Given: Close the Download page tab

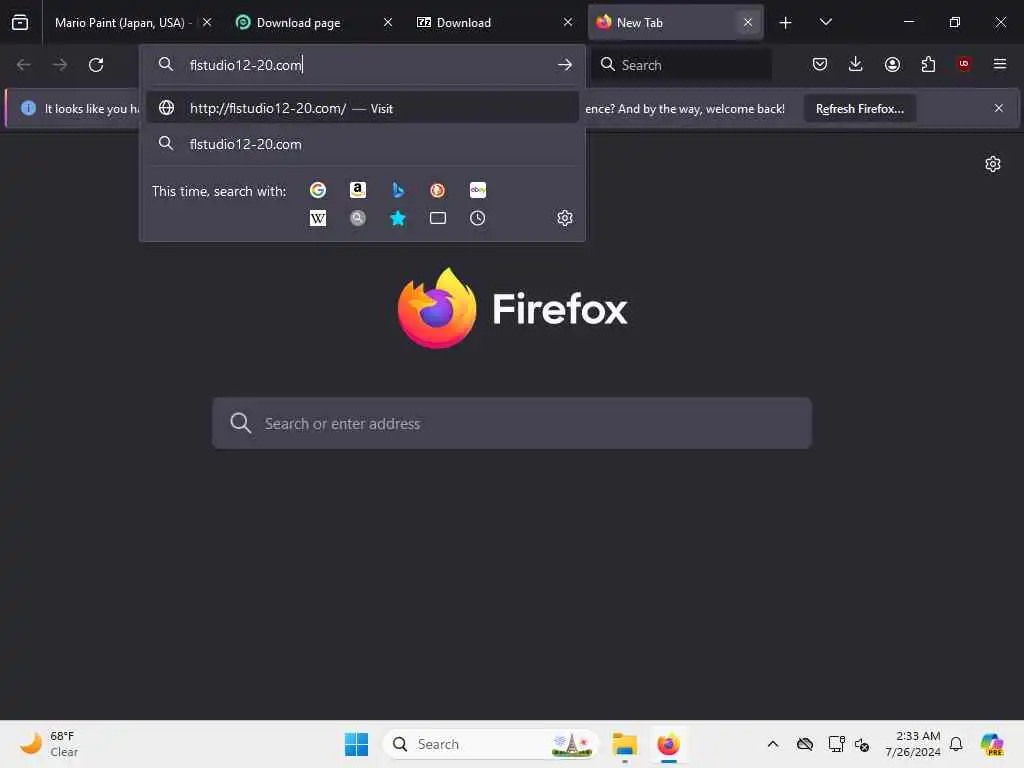Looking at the screenshot, I should [x=388, y=22].
